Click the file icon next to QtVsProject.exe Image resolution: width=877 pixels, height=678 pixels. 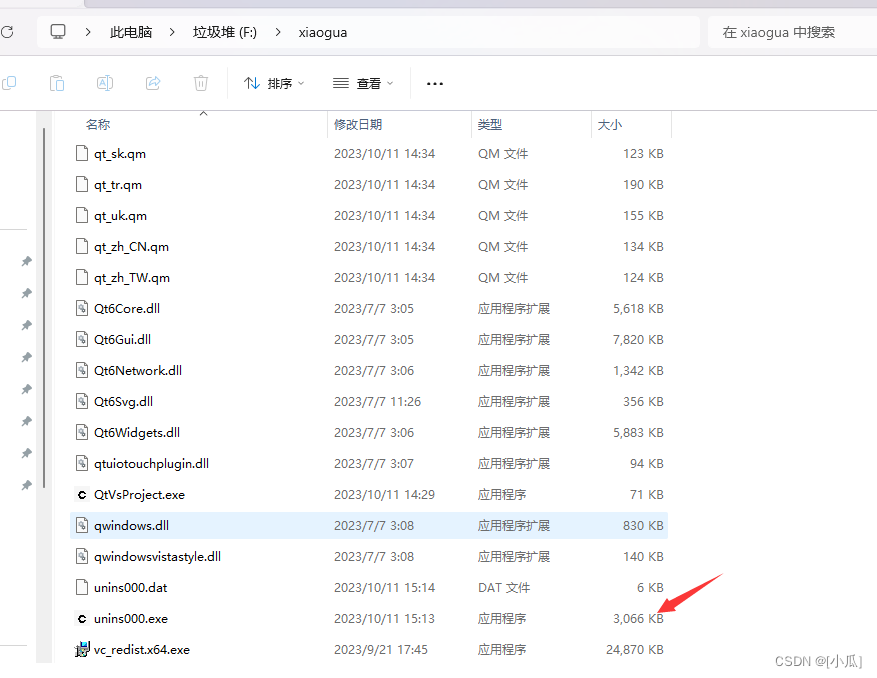pos(81,494)
